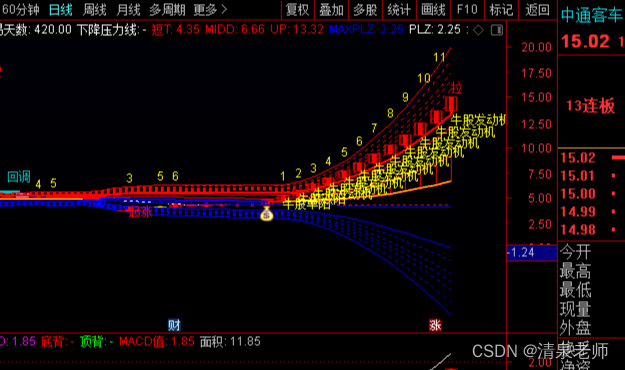Select the 14.99 order book price
This screenshot has width=625, height=370.
pyautogui.click(x=577, y=212)
